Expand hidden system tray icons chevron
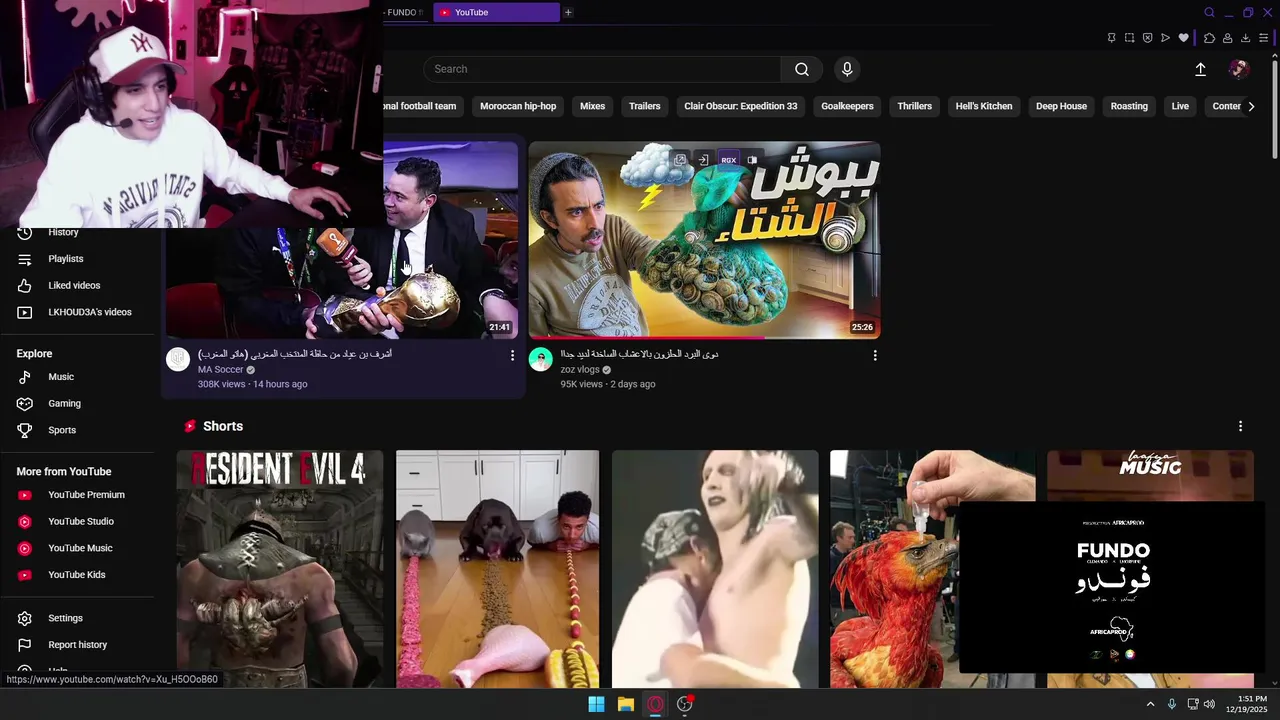Image resolution: width=1280 pixels, height=720 pixels. point(1150,704)
